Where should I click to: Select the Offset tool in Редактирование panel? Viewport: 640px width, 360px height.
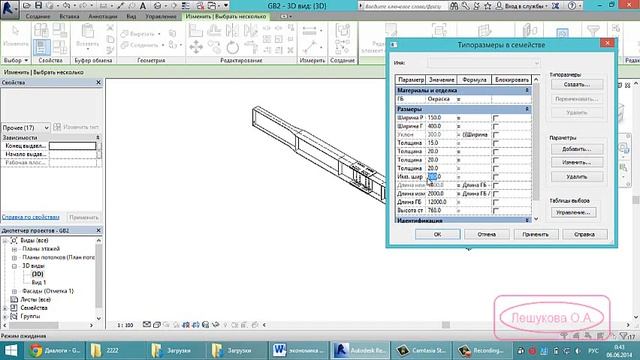click(x=214, y=30)
